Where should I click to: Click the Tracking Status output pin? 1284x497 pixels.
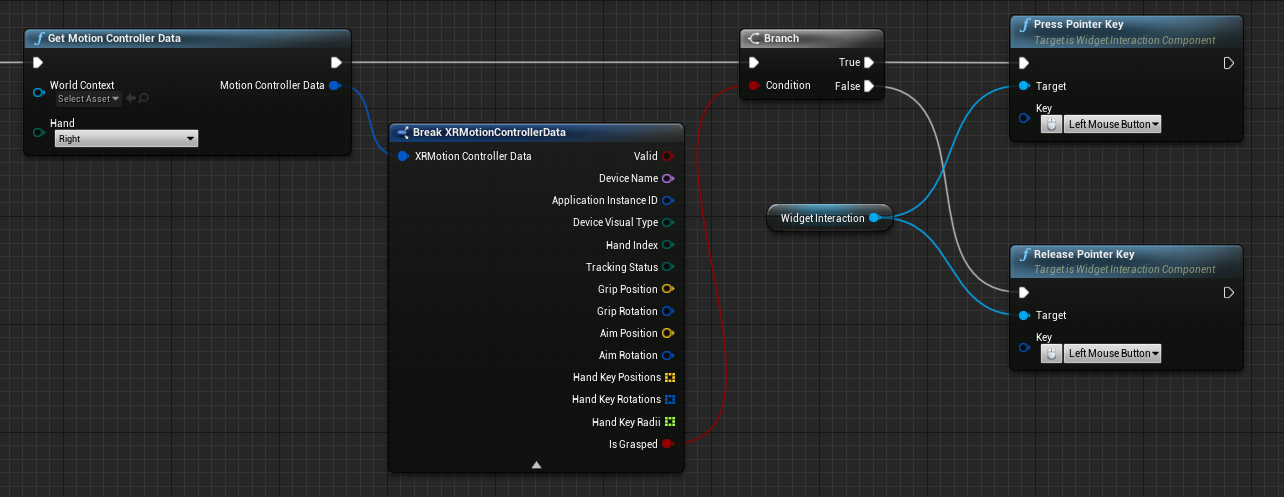(668, 267)
